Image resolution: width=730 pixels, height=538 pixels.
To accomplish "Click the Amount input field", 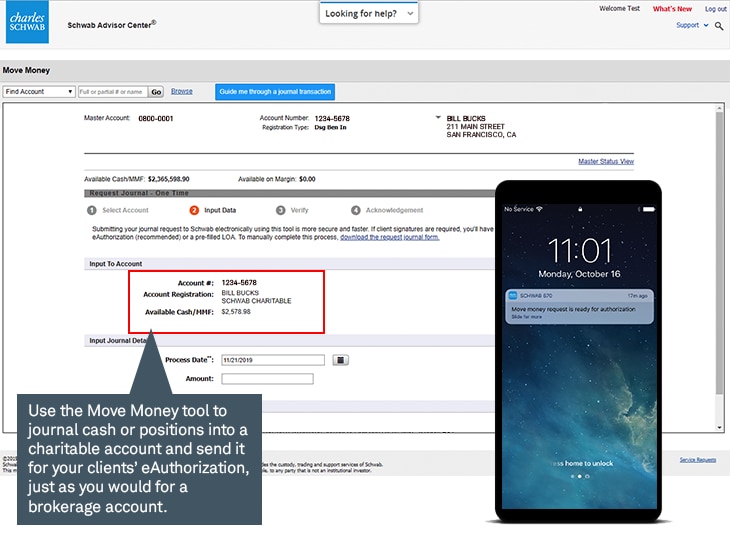I will tap(267, 379).
